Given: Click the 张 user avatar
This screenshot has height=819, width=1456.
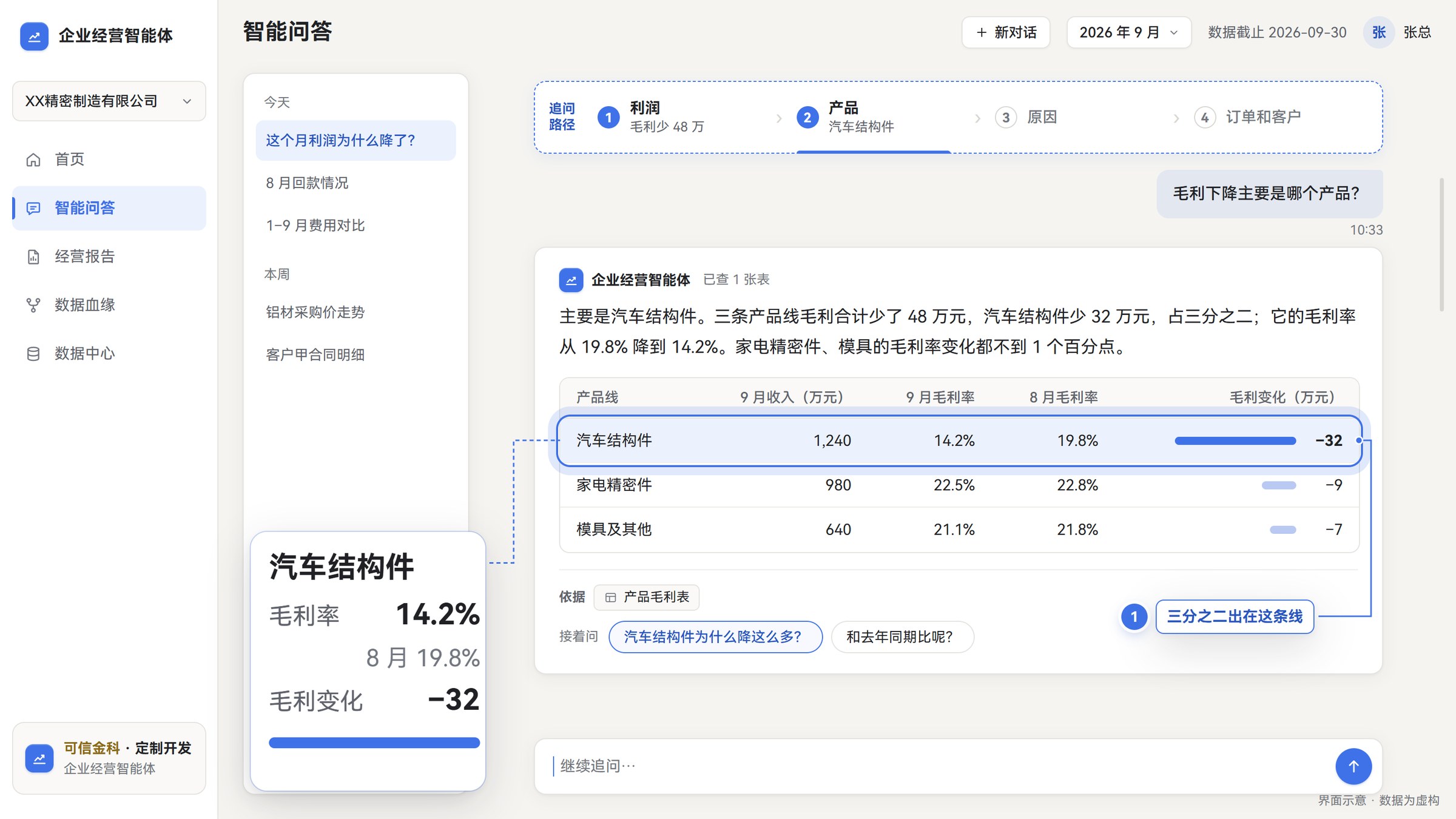Looking at the screenshot, I should point(1378,32).
